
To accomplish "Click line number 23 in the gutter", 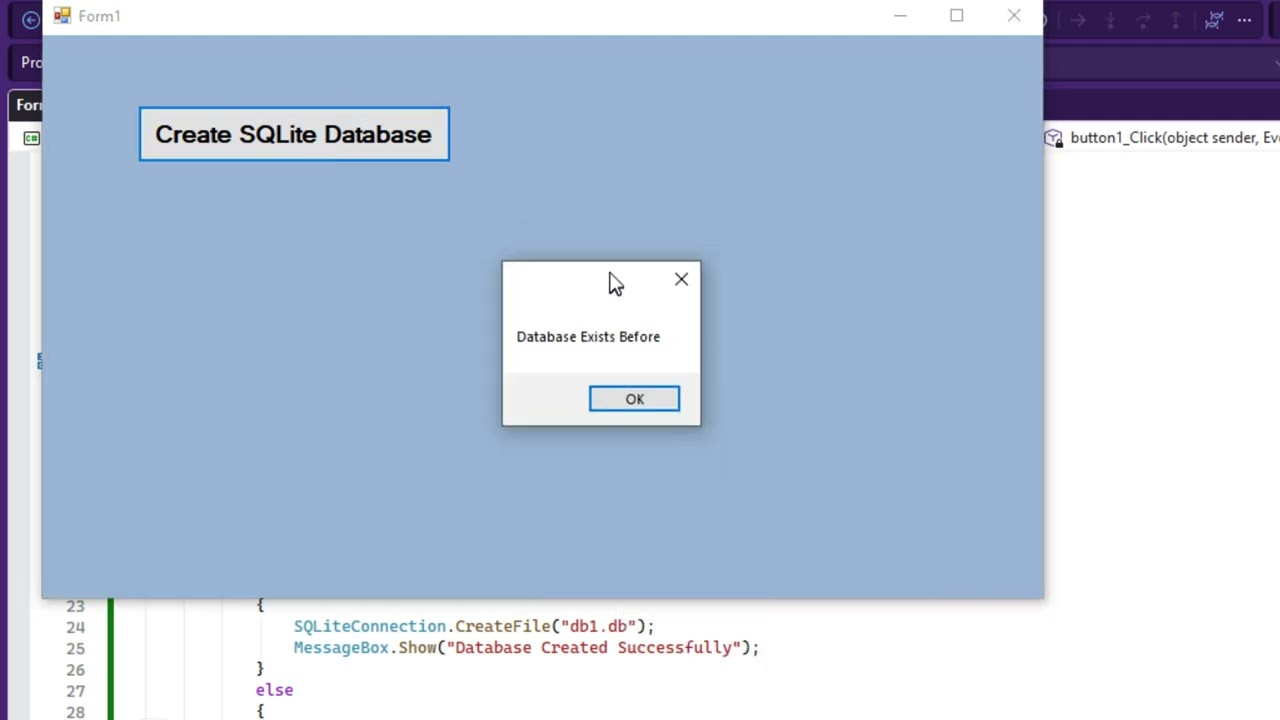I will [75, 606].
